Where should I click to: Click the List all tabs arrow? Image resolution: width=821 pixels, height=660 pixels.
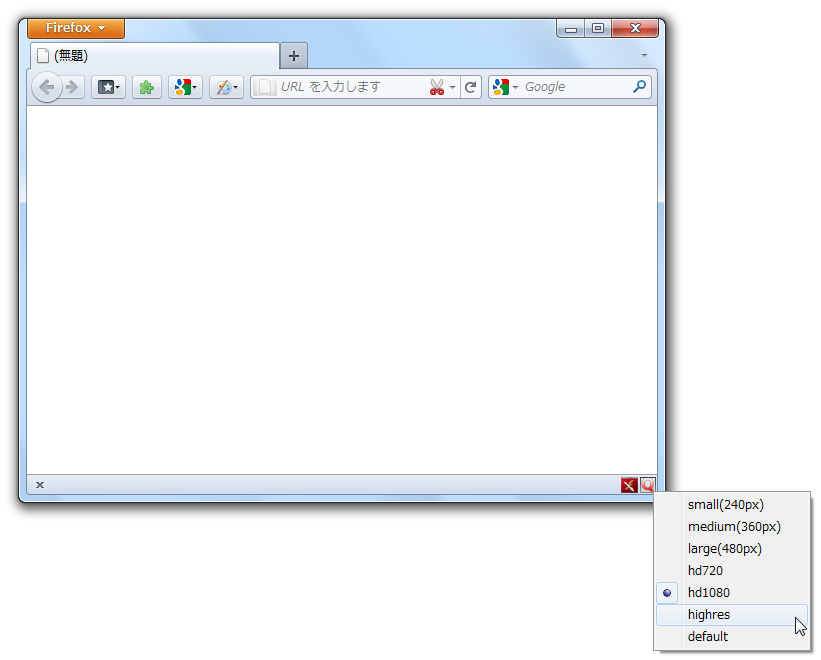[x=644, y=55]
